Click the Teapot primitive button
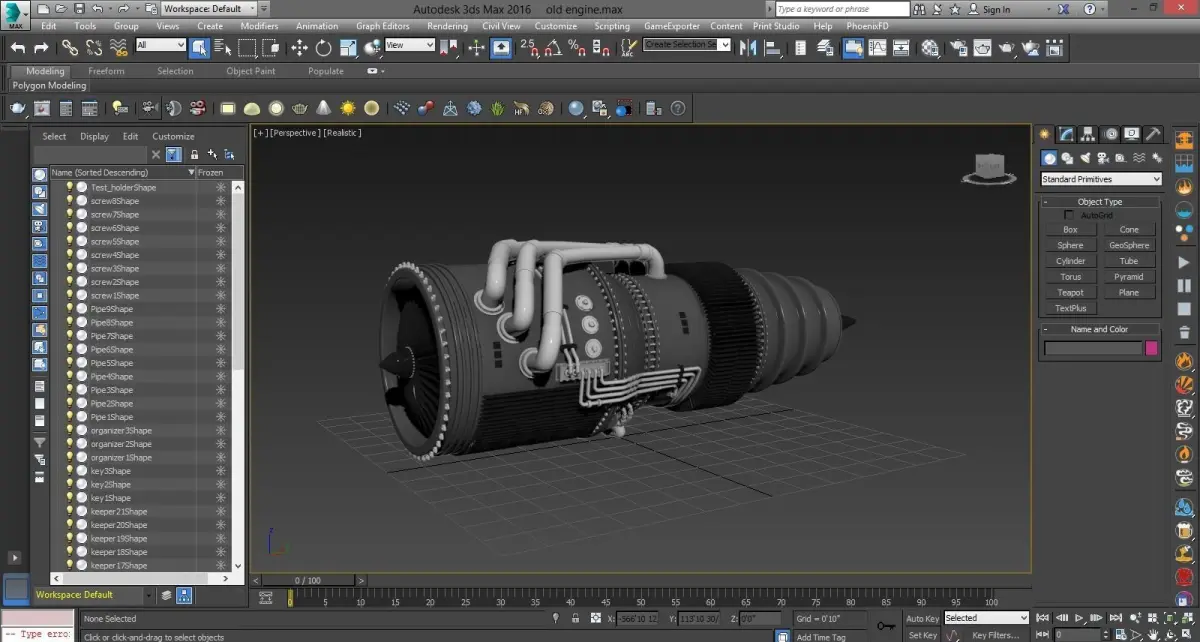The width and height of the screenshot is (1200, 642). pos(1070,293)
